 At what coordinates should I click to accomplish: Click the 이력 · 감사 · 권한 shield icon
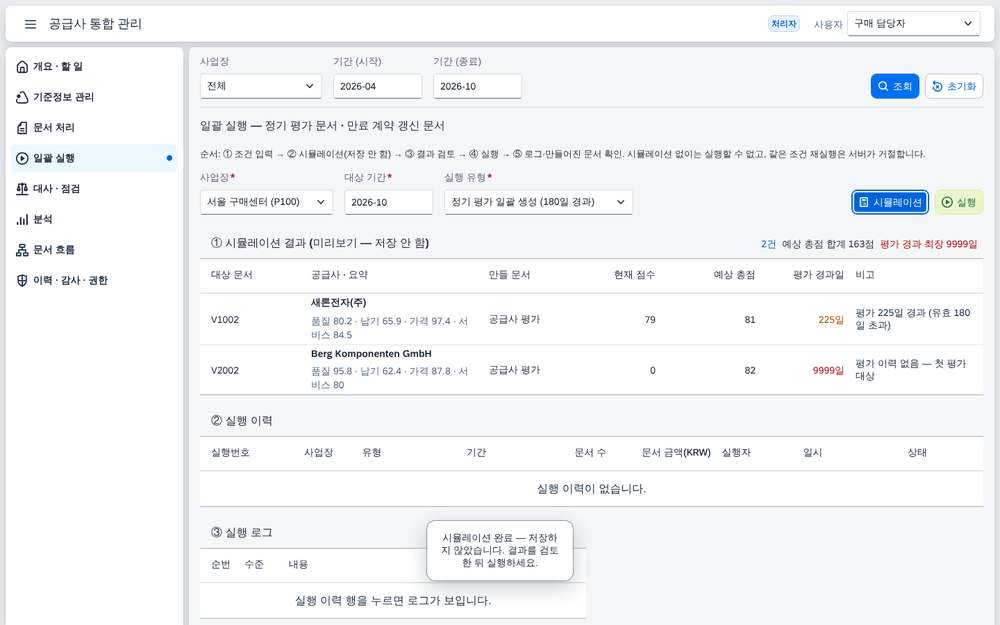(x=22, y=281)
